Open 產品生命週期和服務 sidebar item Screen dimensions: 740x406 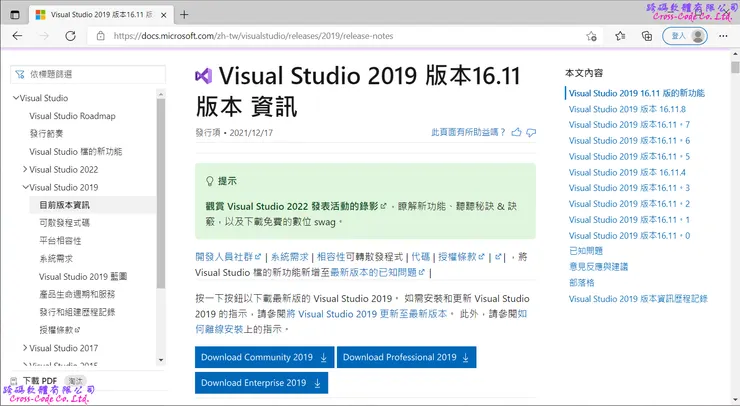tap(77, 294)
